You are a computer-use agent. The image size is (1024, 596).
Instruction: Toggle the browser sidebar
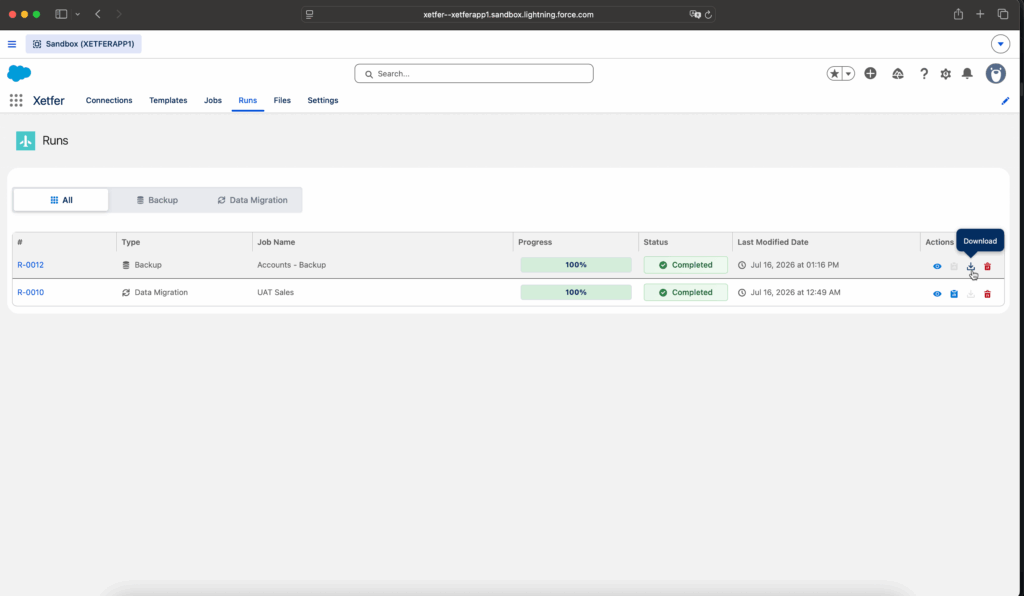coord(61,14)
